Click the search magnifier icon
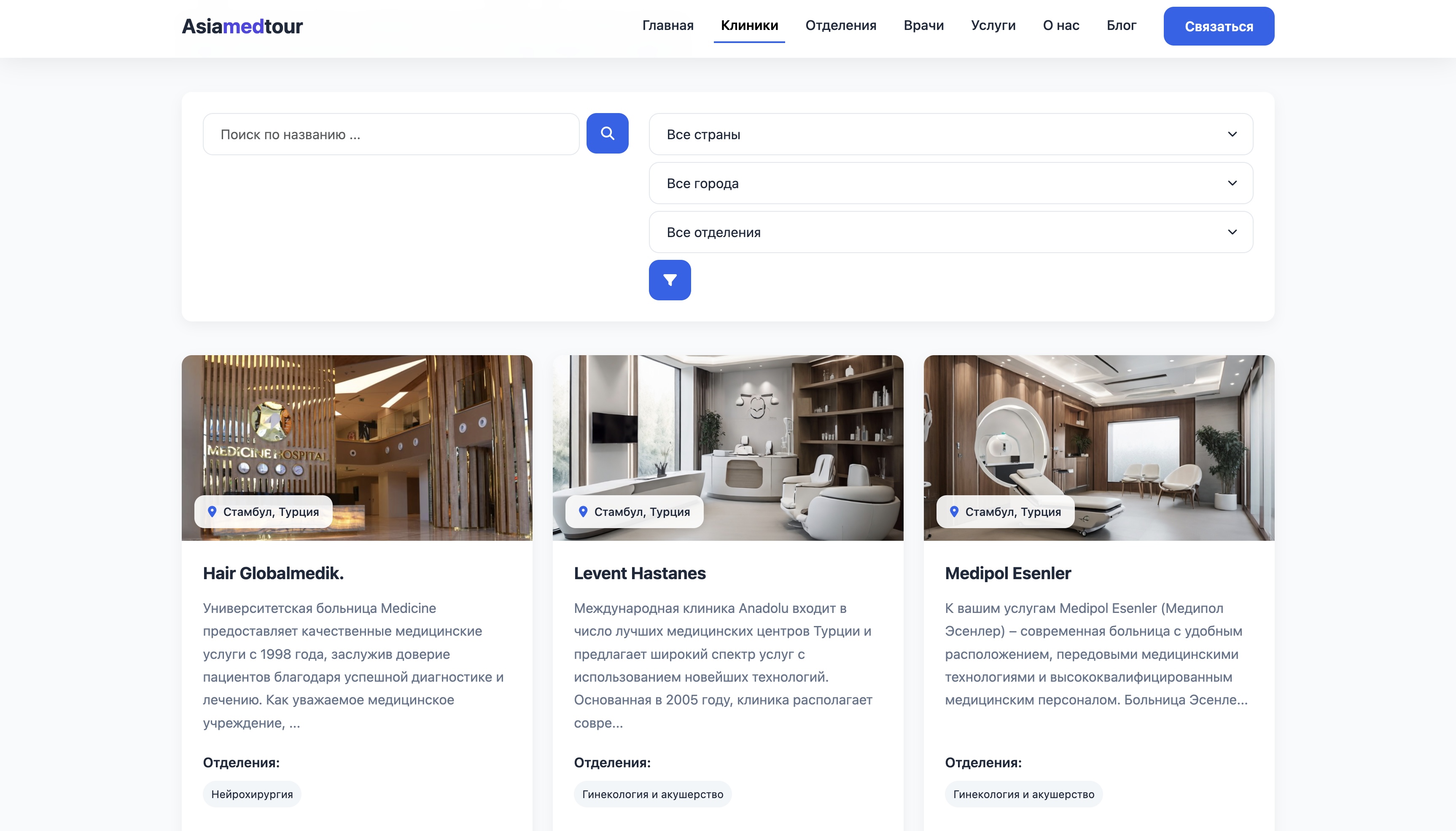The width and height of the screenshot is (1456, 831). 607,133
